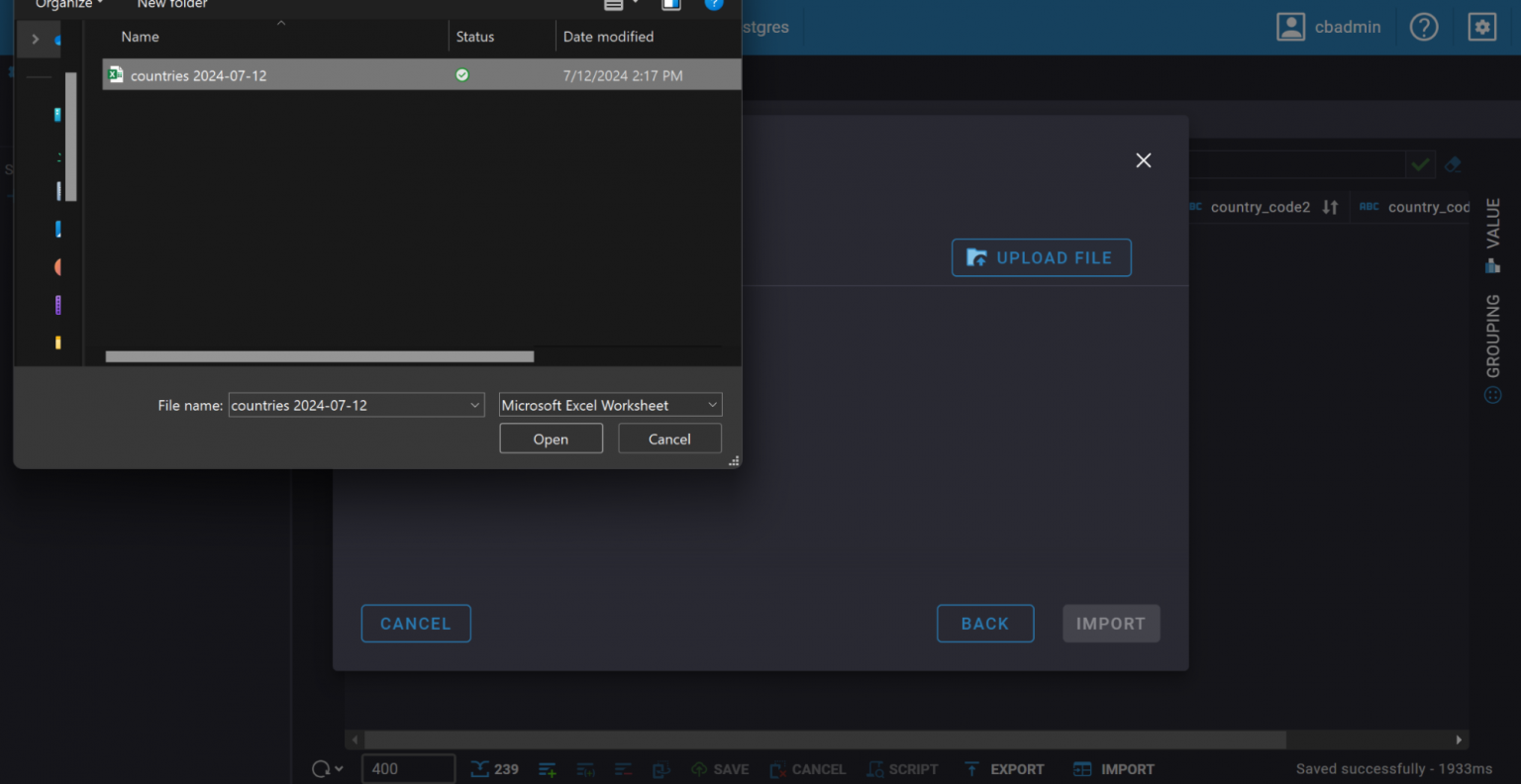Open the dropdown arrow beside the refresh icon
Viewport: 1521px width, 784px height.
[x=340, y=769]
